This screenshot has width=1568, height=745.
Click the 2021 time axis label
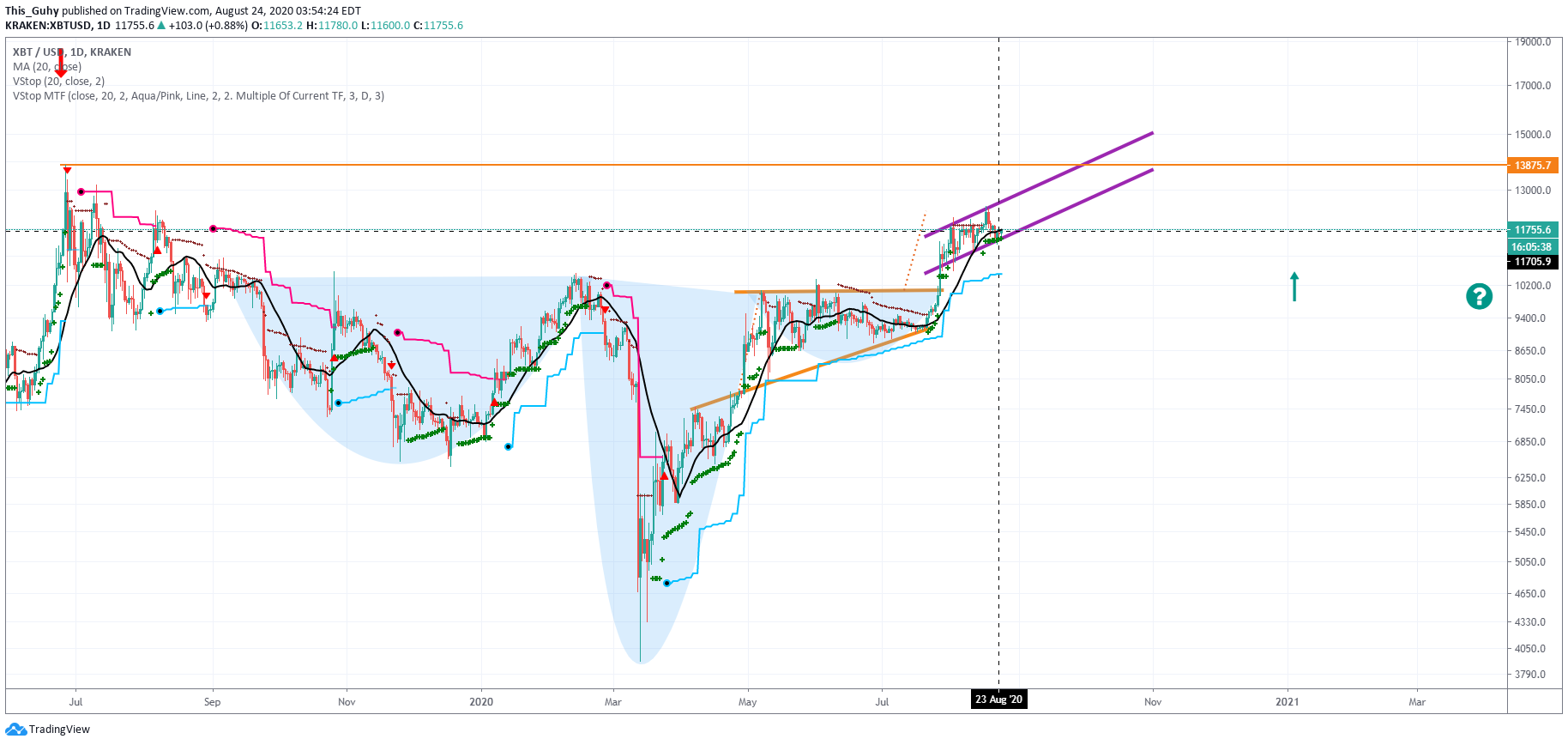click(x=1287, y=702)
